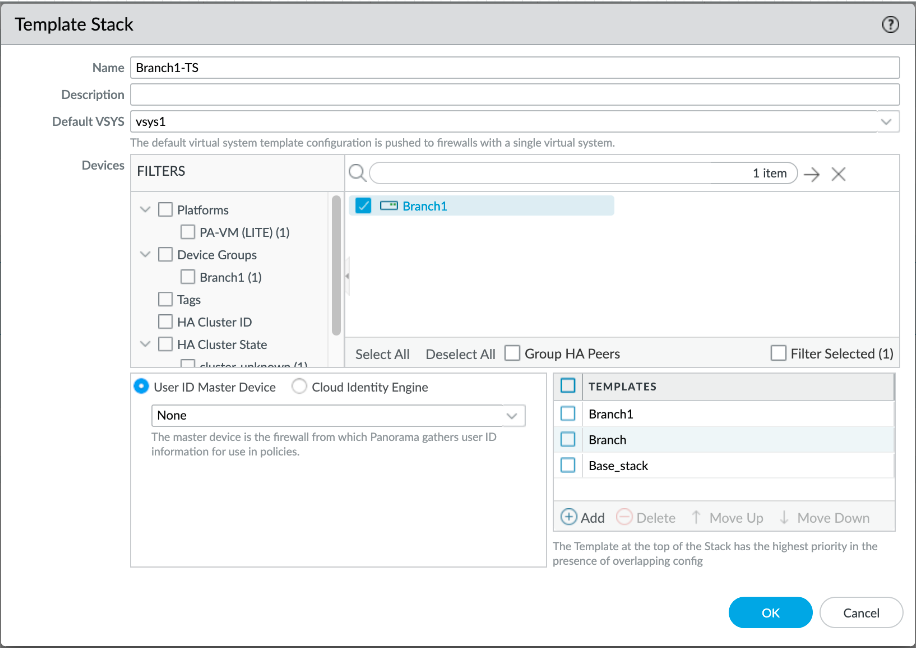Click the Base_stack template name
Screen dimensions: 916x648
[x=618, y=466]
